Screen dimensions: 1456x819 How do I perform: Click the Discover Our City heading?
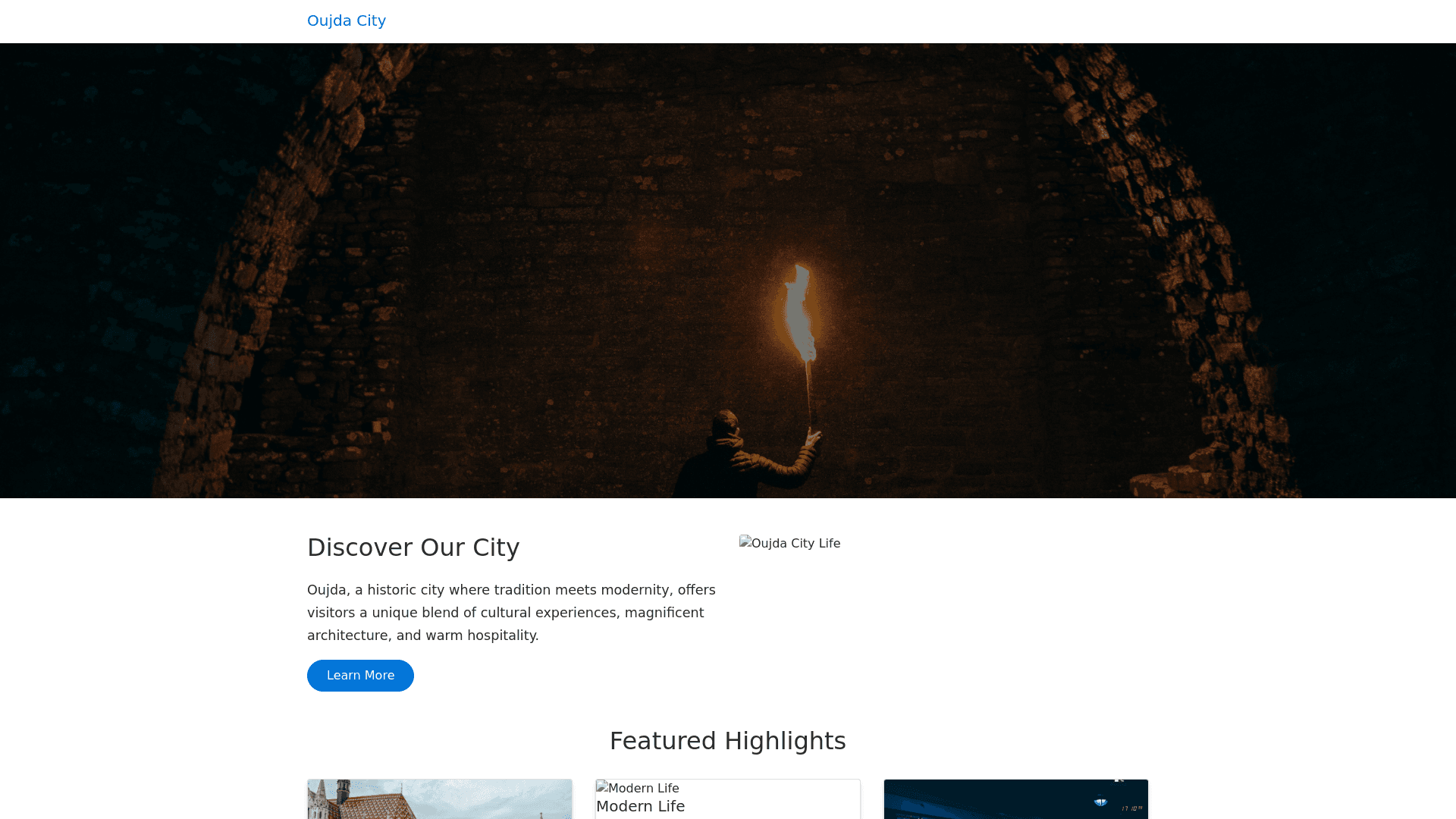click(x=413, y=548)
